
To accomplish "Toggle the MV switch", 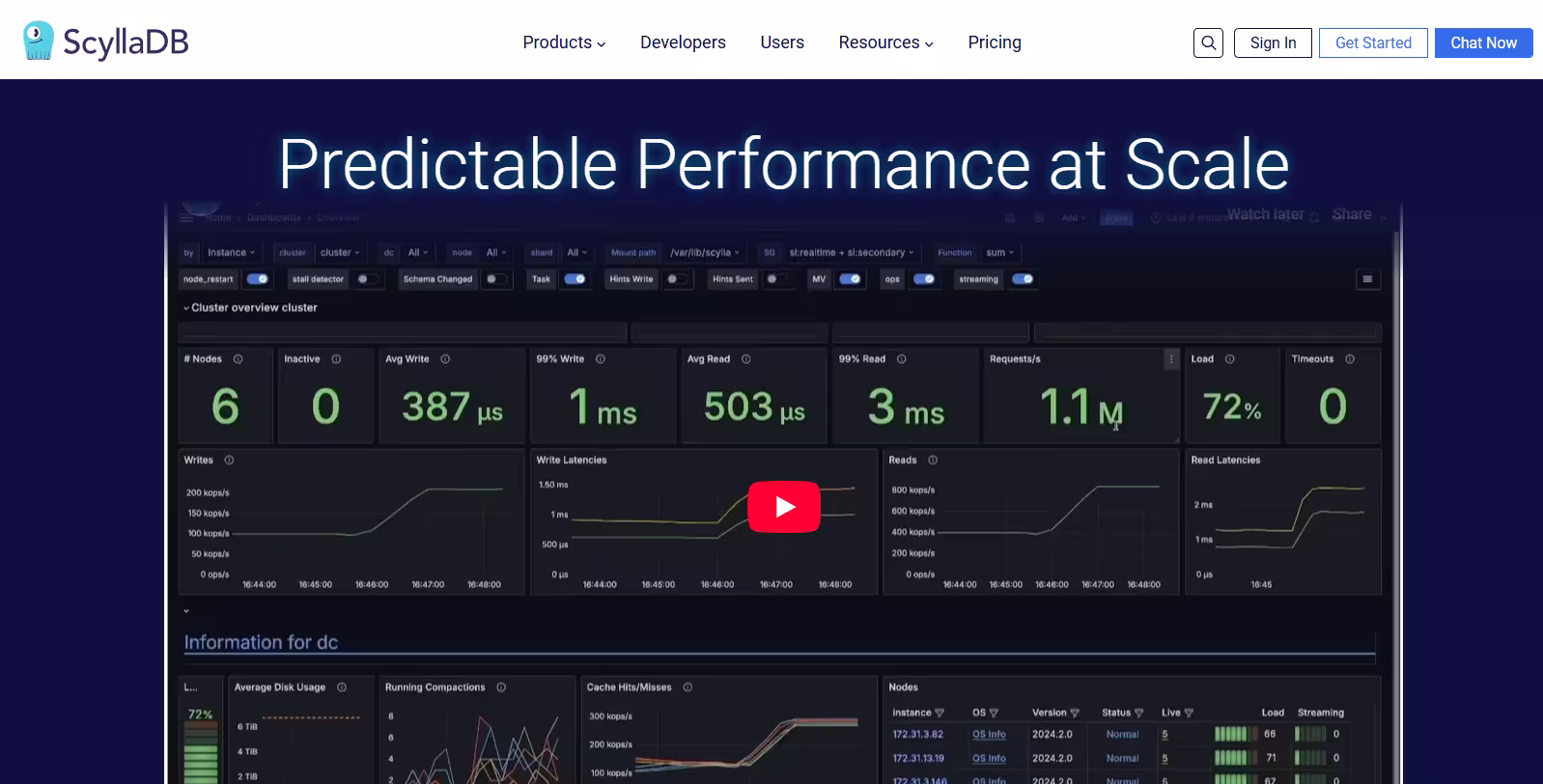I will (x=850, y=279).
